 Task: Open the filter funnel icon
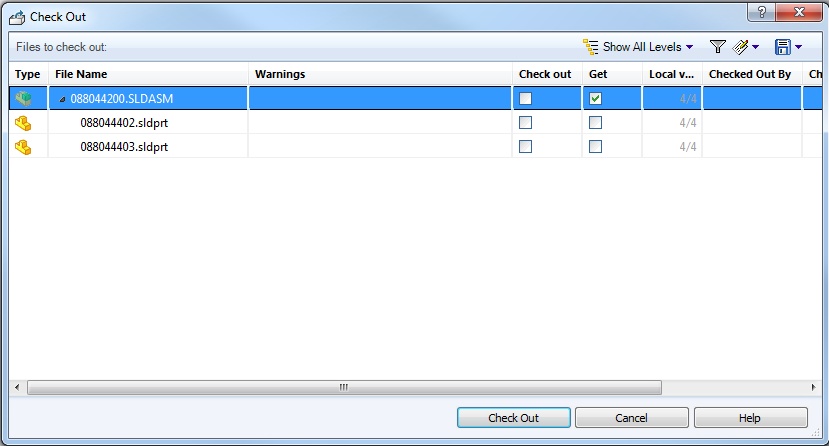coord(717,47)
